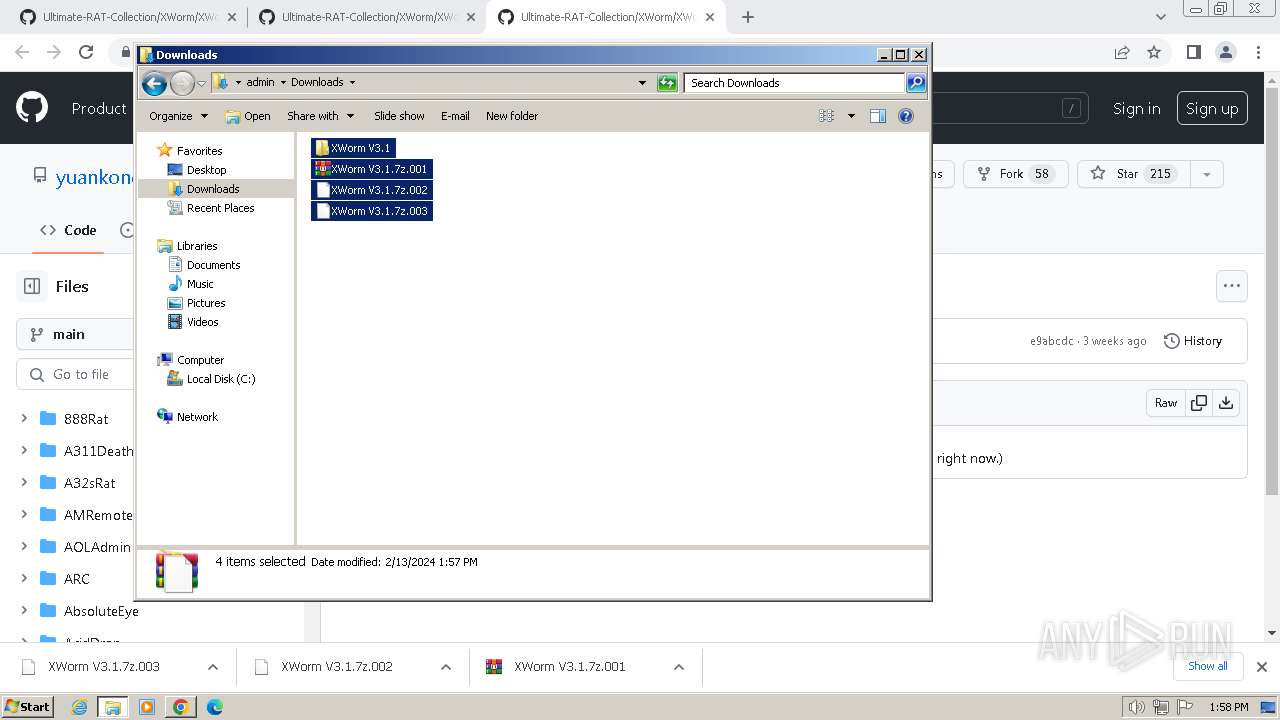Select XWorm V3.1.7z.003 file

[371, 211]
